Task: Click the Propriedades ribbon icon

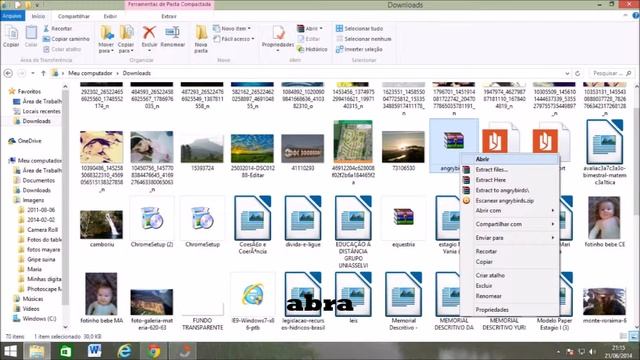Action: click(x=278, y=38)
